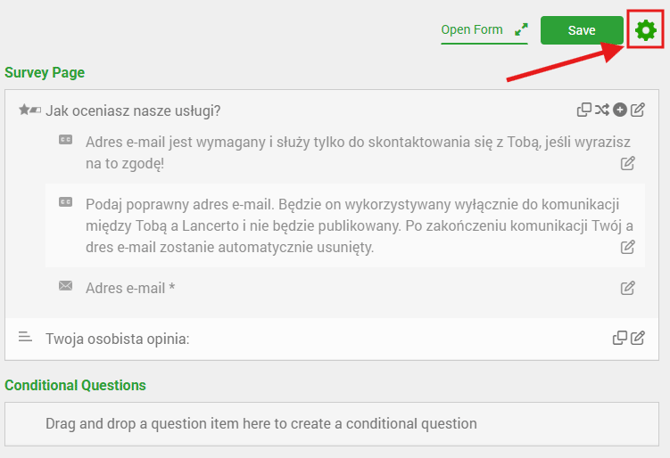Edit the 'Twoja osobista opinia' question

coord(638,338)
